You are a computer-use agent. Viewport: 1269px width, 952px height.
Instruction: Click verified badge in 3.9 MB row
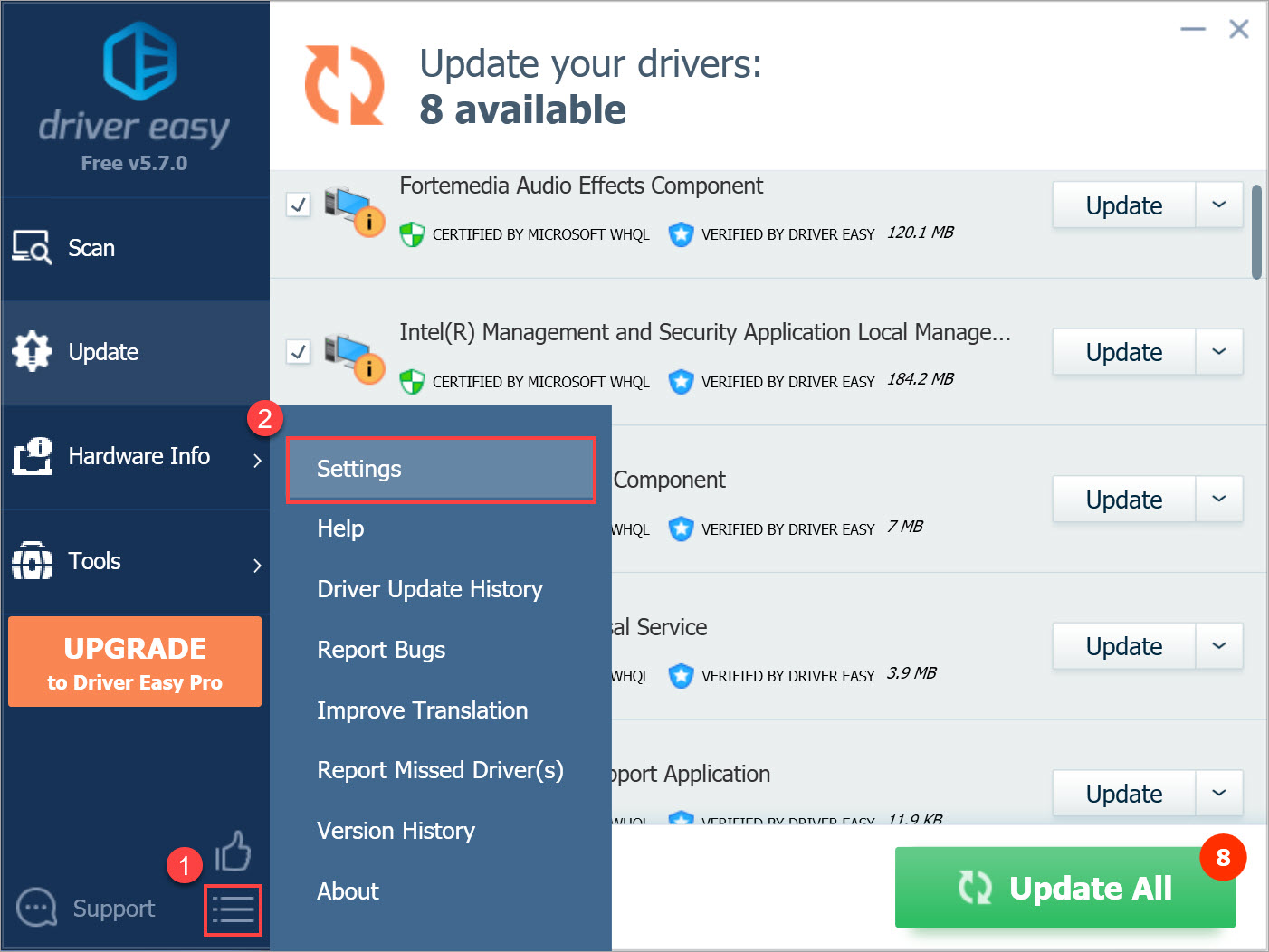point(681,675)
